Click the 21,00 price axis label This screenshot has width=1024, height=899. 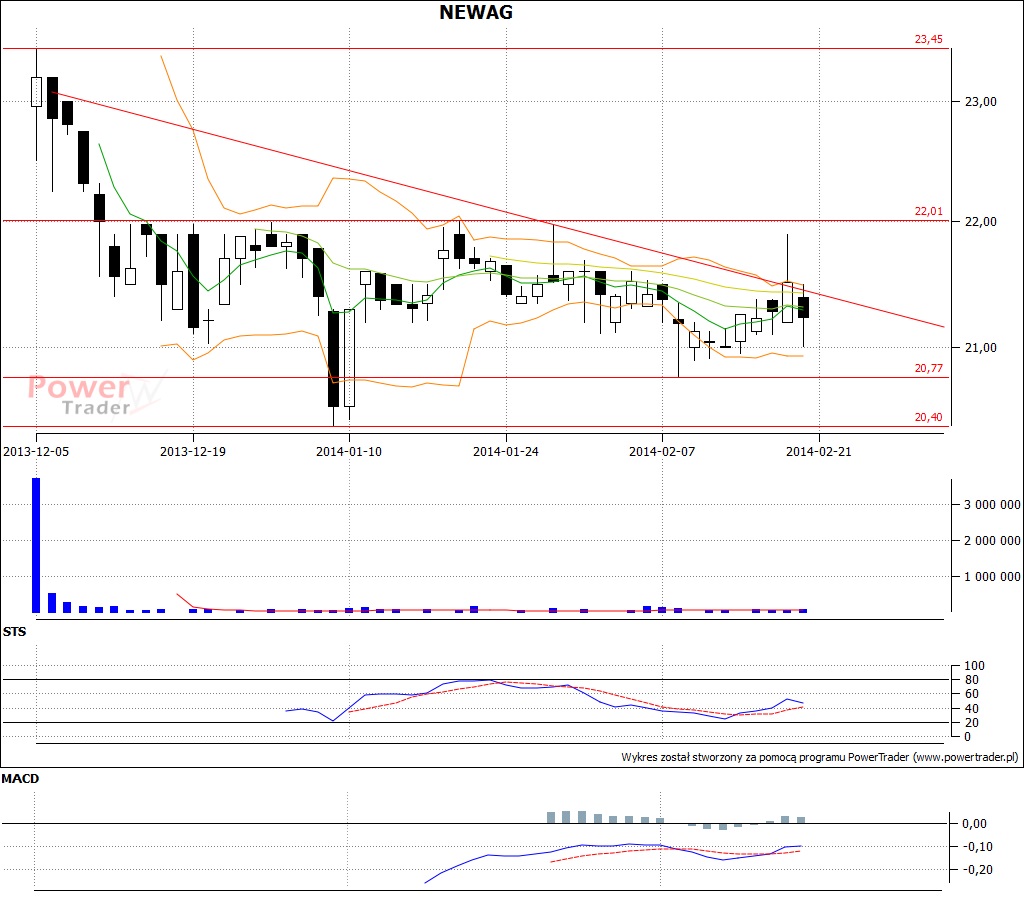pos(981,348)
